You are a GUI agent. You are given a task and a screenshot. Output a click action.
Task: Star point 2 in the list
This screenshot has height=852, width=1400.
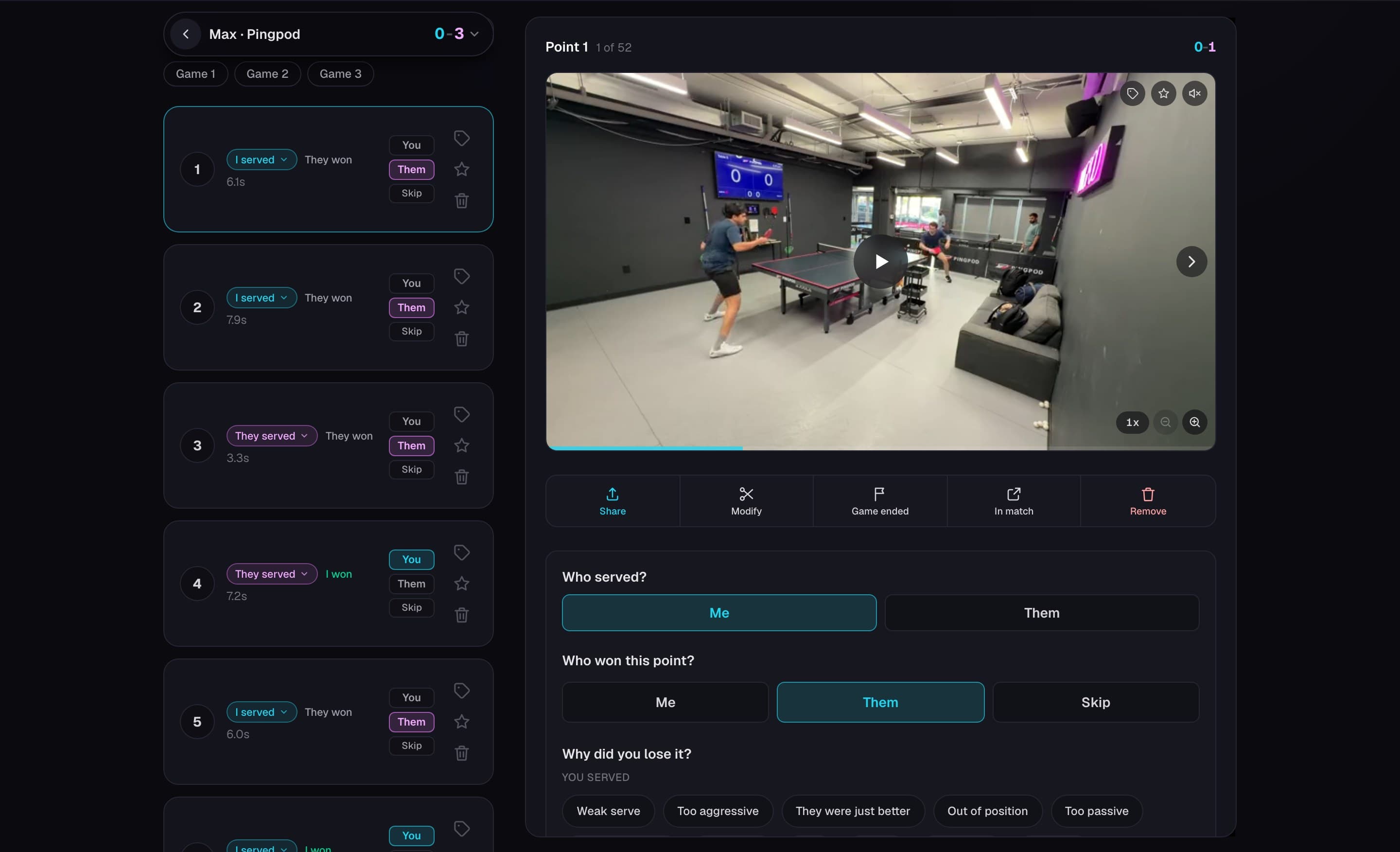pos(461,307)
